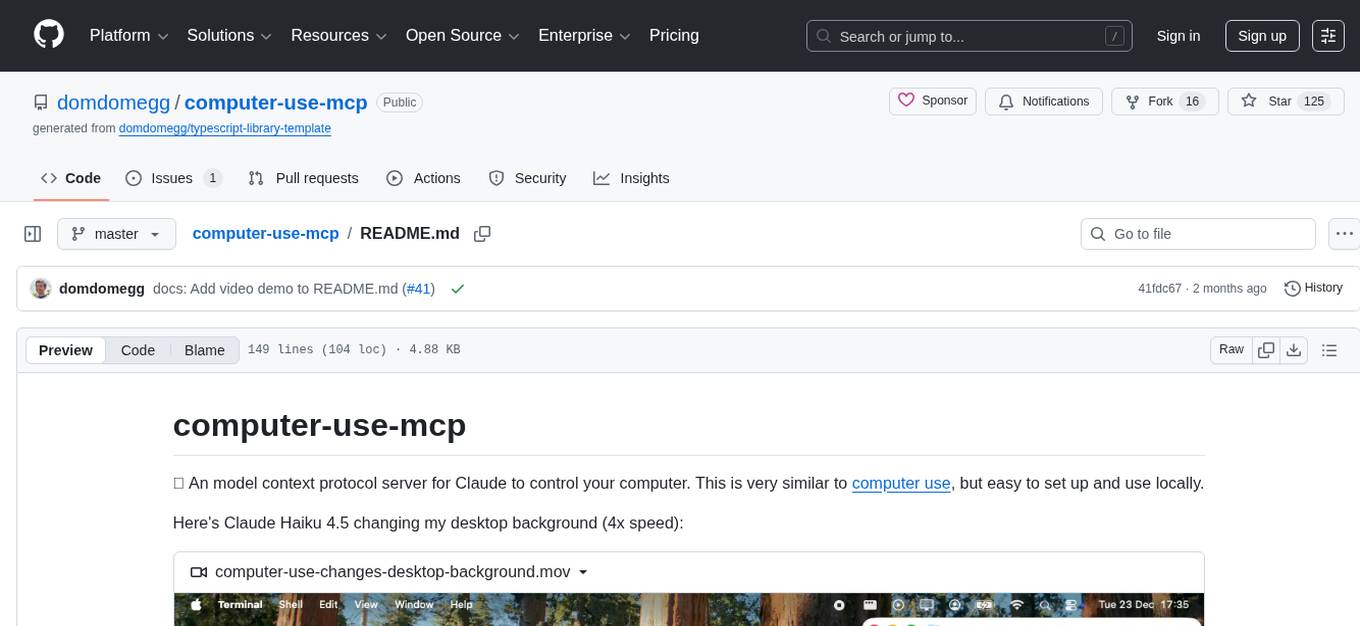This screenshot has width=1360, height=626.
Task: Enable notifications for this repository
Action: point(1043,101)
